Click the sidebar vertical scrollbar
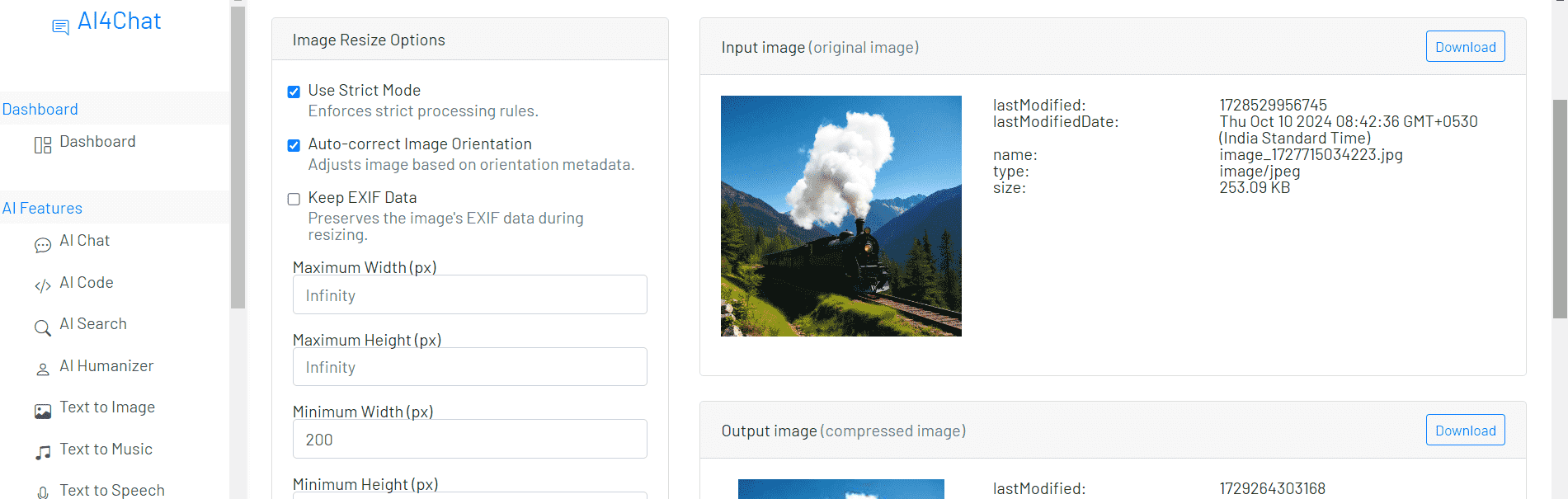 pyautogui.click(x=238, y=157)
